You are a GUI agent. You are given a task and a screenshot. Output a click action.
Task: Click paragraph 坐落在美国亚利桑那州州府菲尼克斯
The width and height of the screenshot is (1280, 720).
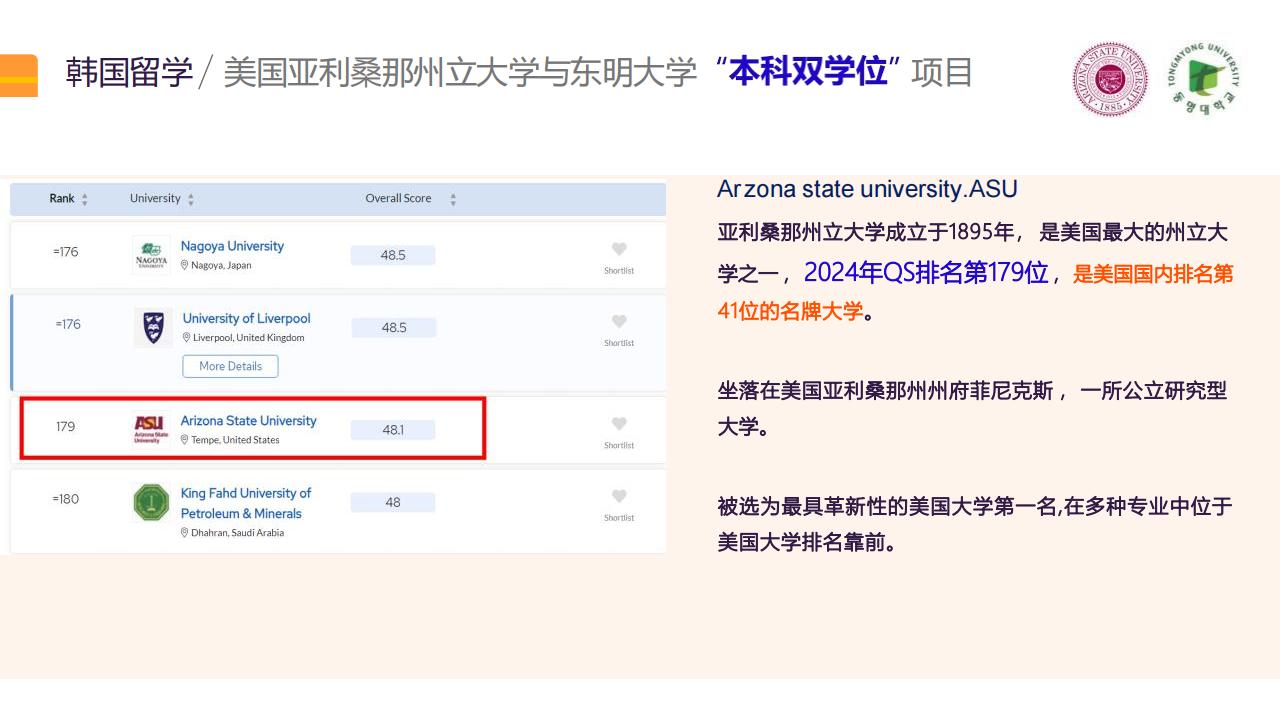886,391
